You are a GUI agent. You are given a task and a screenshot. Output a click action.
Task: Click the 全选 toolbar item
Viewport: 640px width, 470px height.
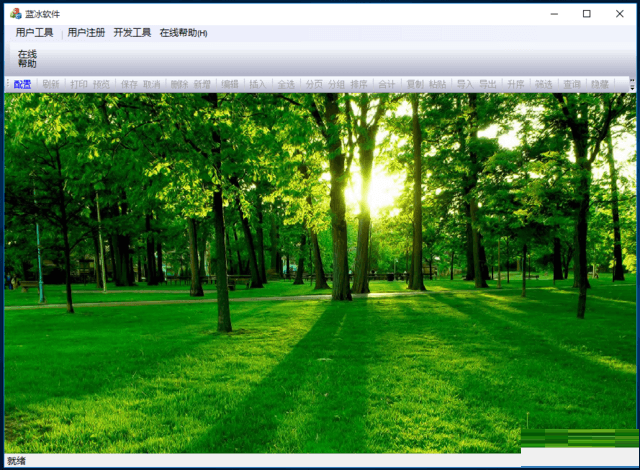[x=286, y=85]
